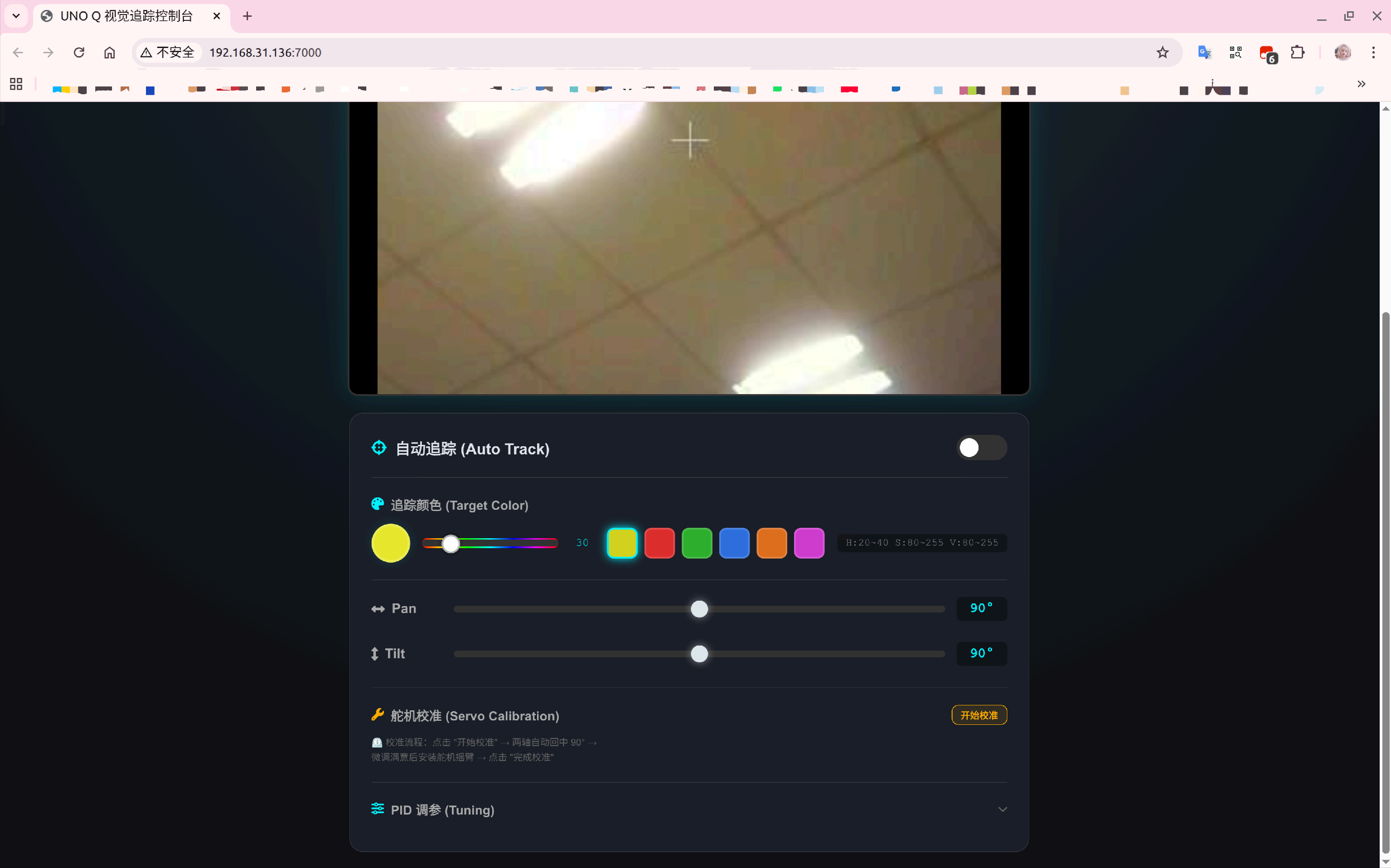
Task: Click the 开始校准 calibration button
Action: pyautogui.click(x=979, y=715)
